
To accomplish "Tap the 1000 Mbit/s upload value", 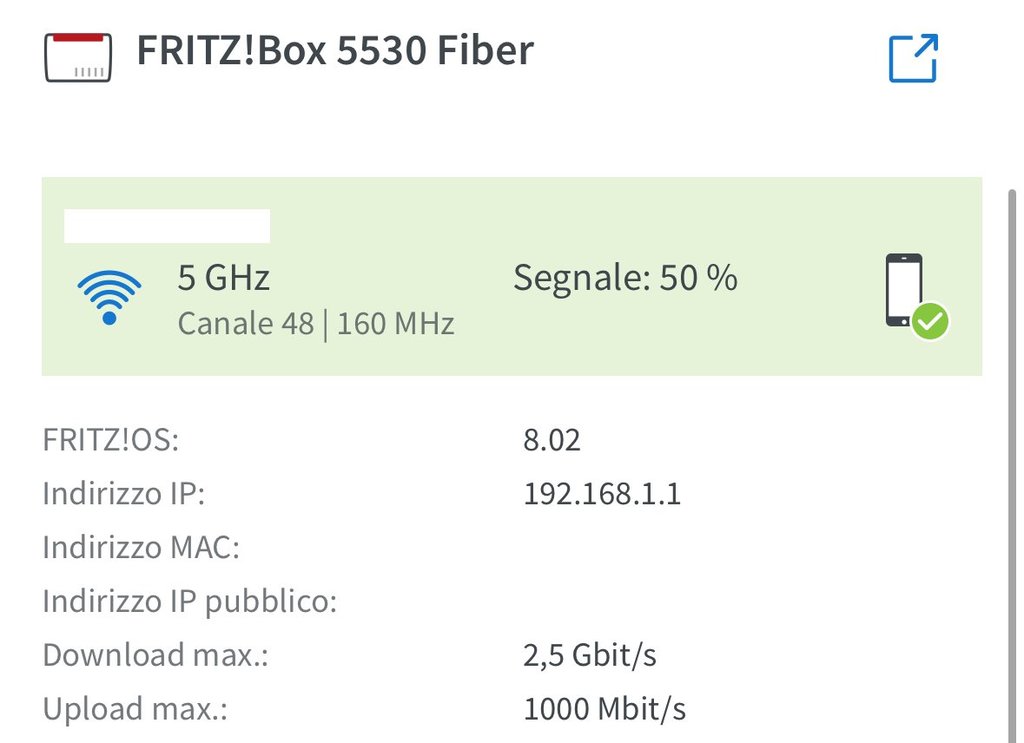I will [605, 710].
